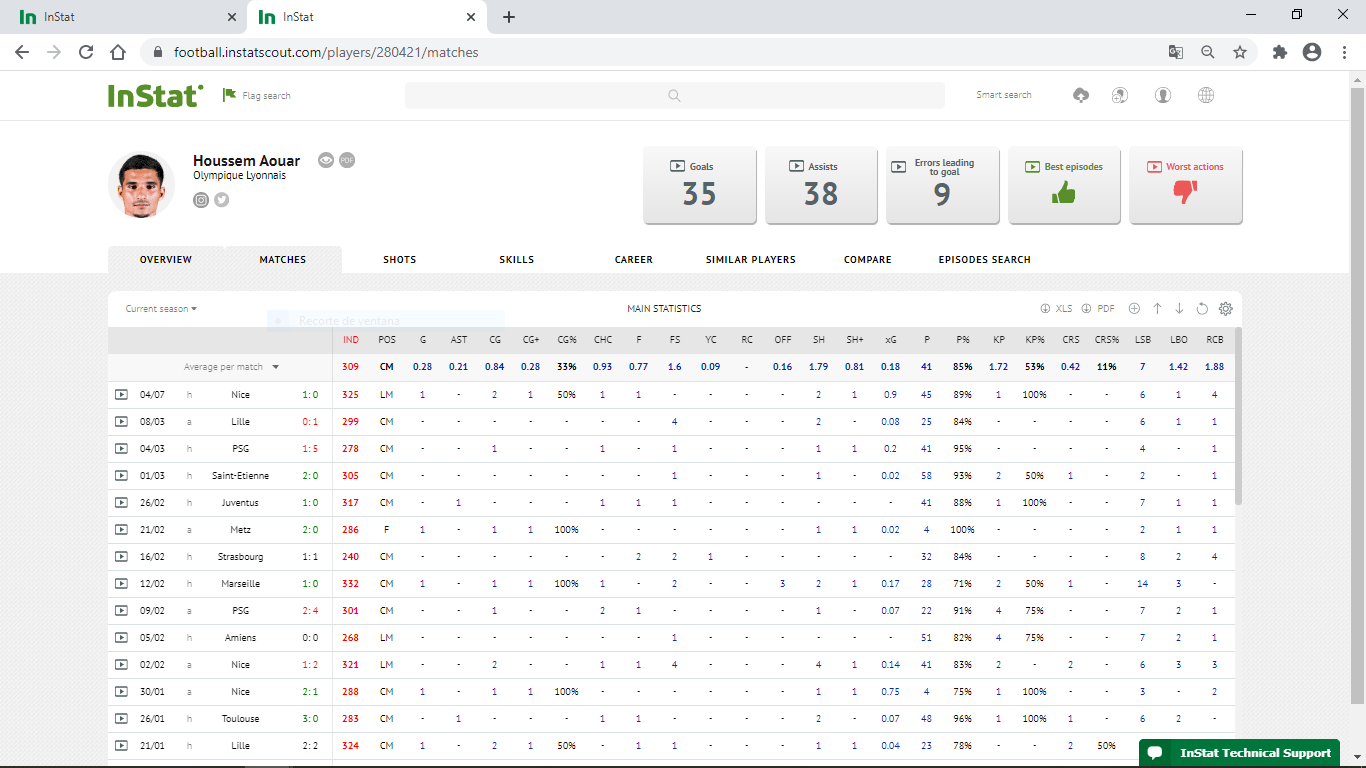Play video for the Juventus match

(121, 503)
